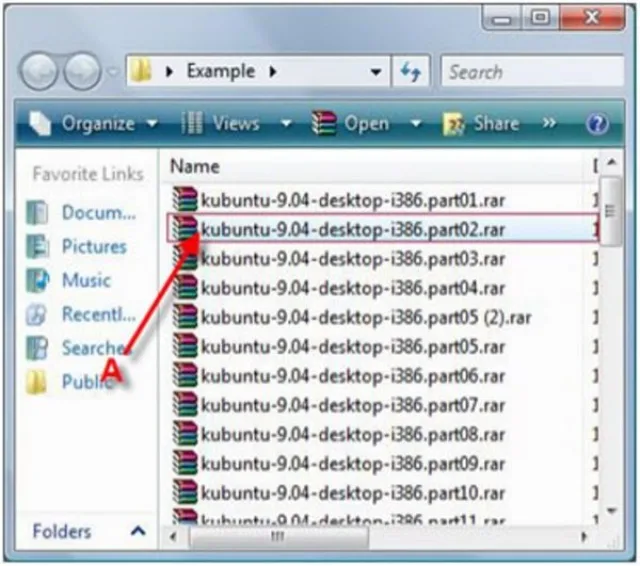
Task: Click the Public folder icon
Action: point(37,382)
